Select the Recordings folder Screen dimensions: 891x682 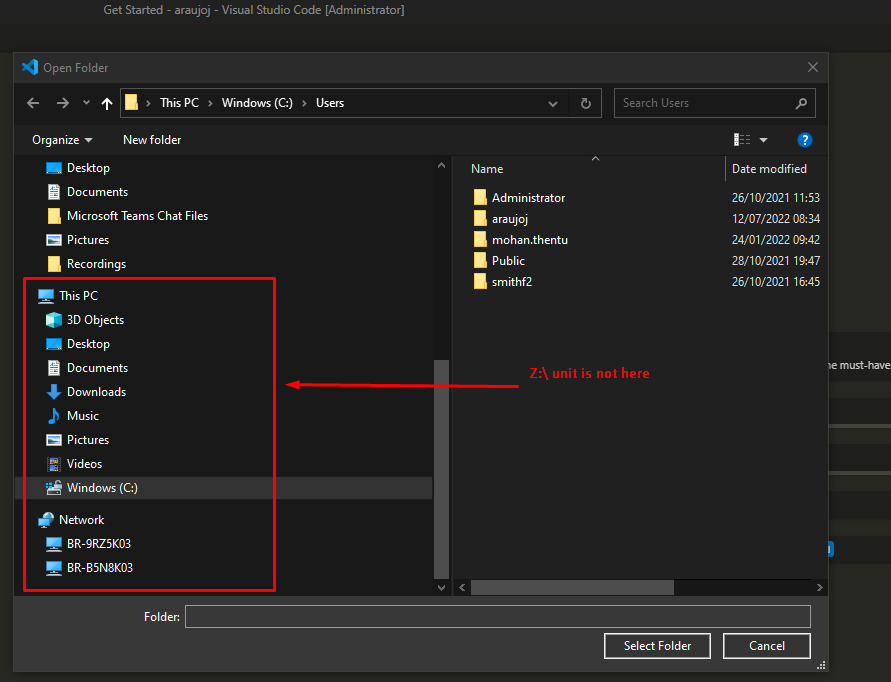[x=97, y=264]
